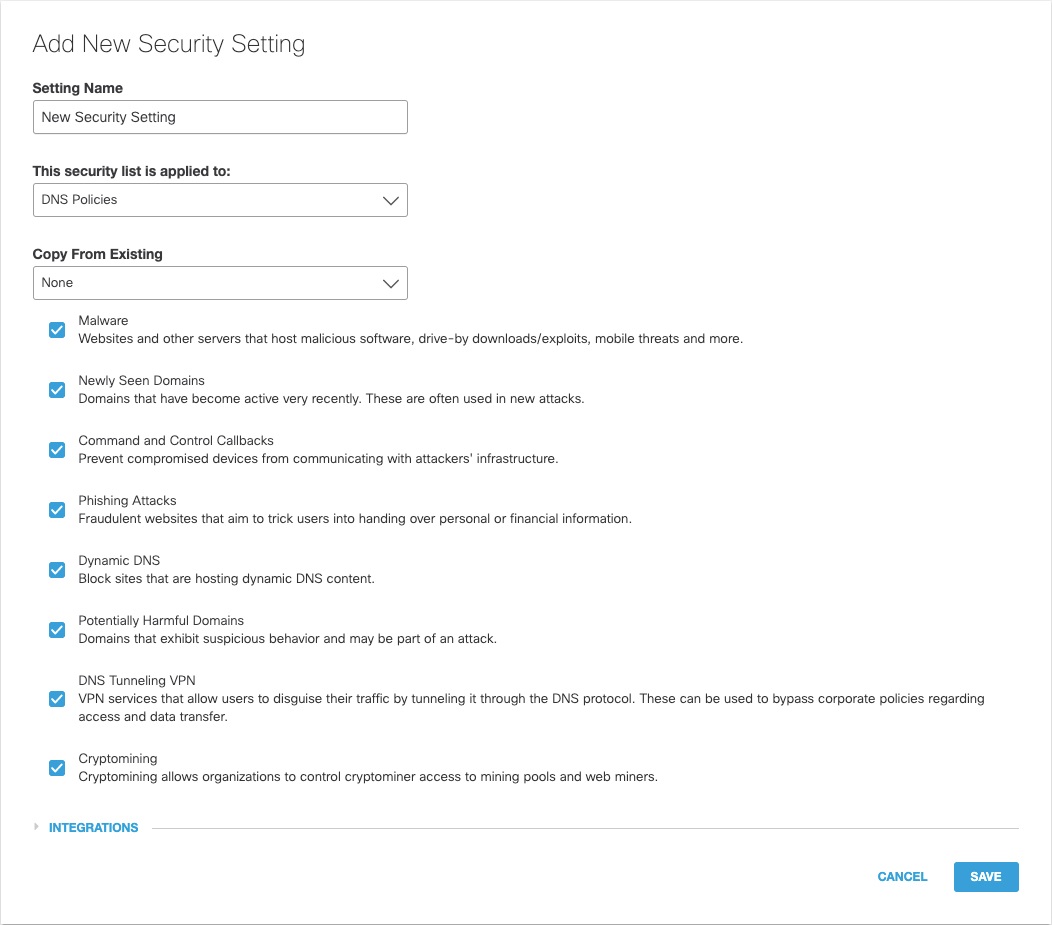Toggle the Dynamic DNS checkbox

57,570
